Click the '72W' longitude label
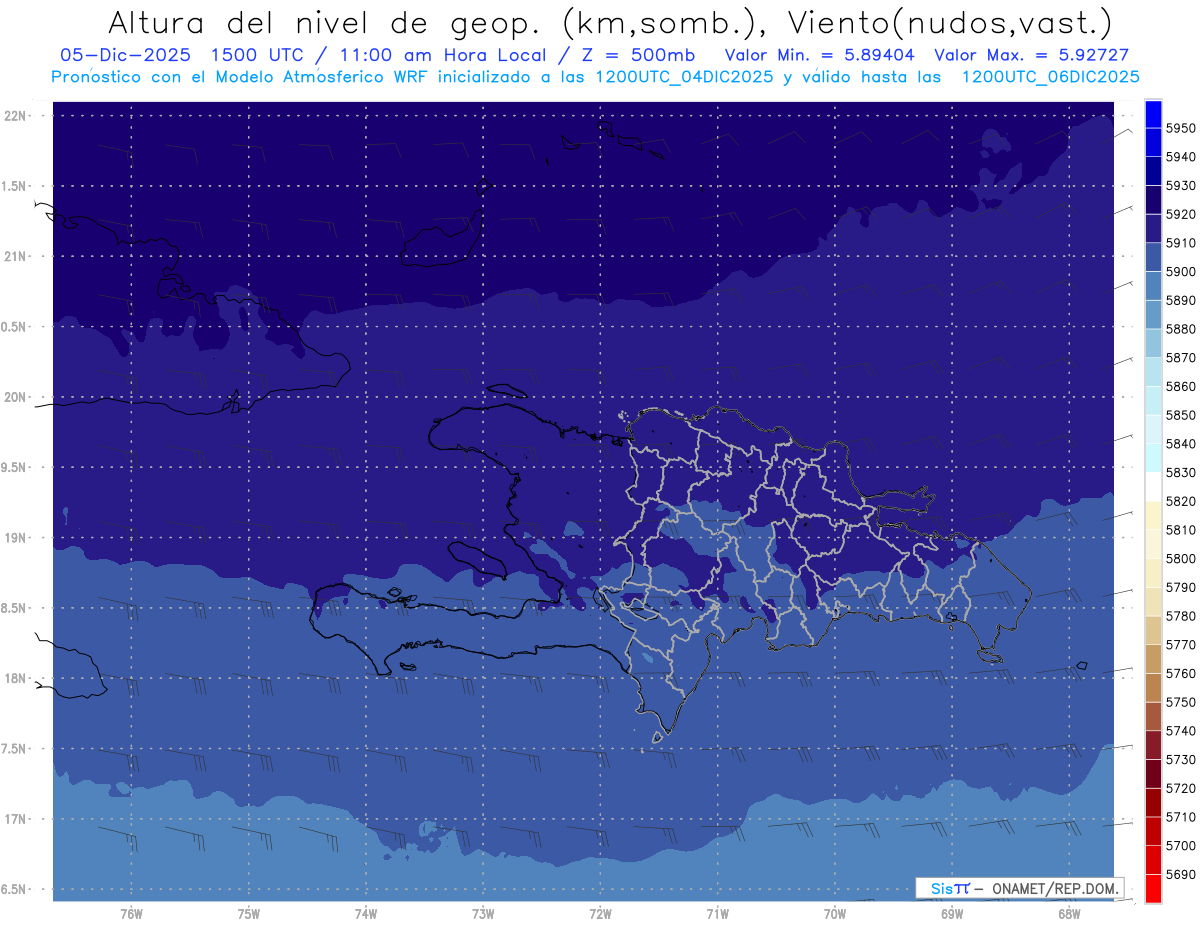1200x927 pixels. 600,914
